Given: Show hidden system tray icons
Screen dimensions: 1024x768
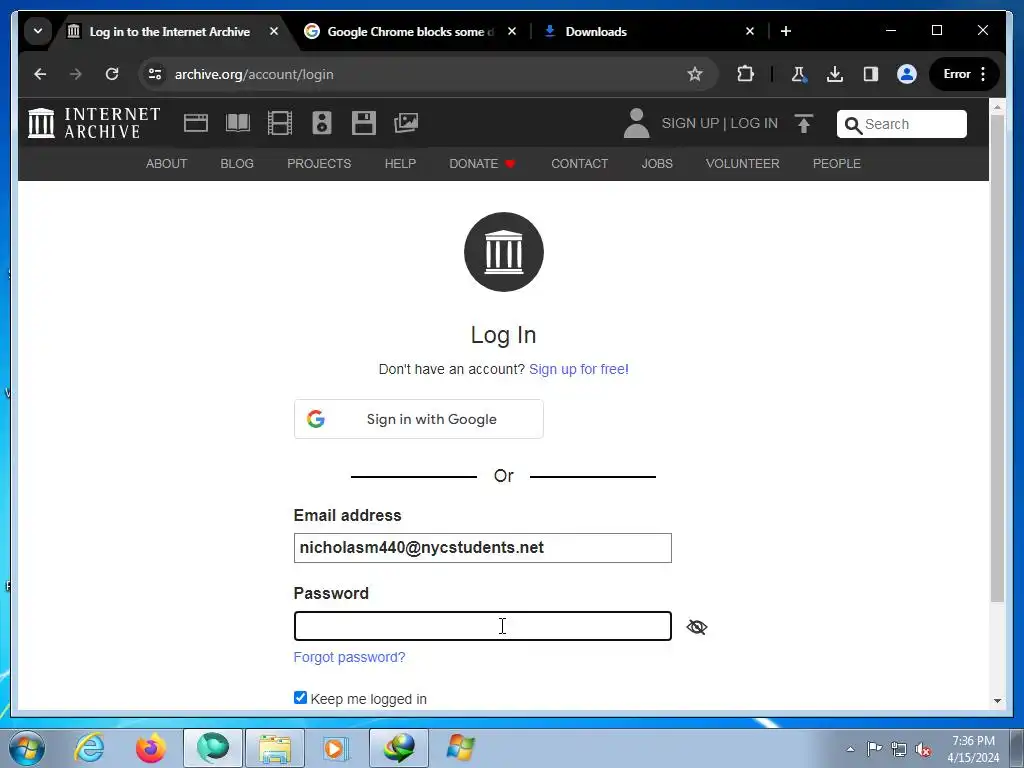Looking at the screenshot, I should click(x=850, y=749).
